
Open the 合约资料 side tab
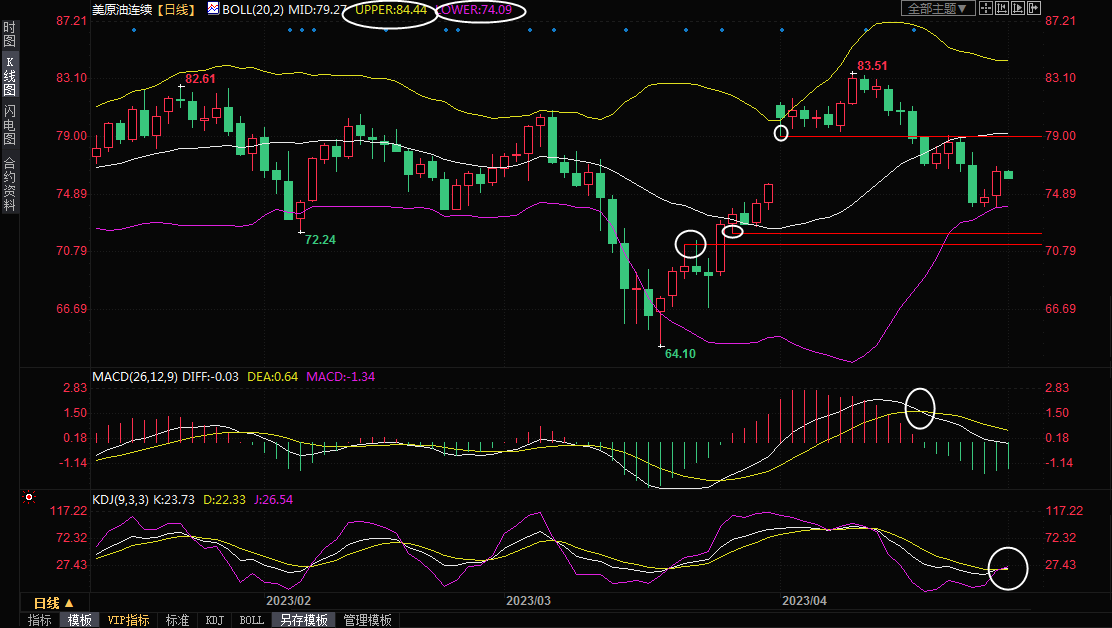coord(9,184)
